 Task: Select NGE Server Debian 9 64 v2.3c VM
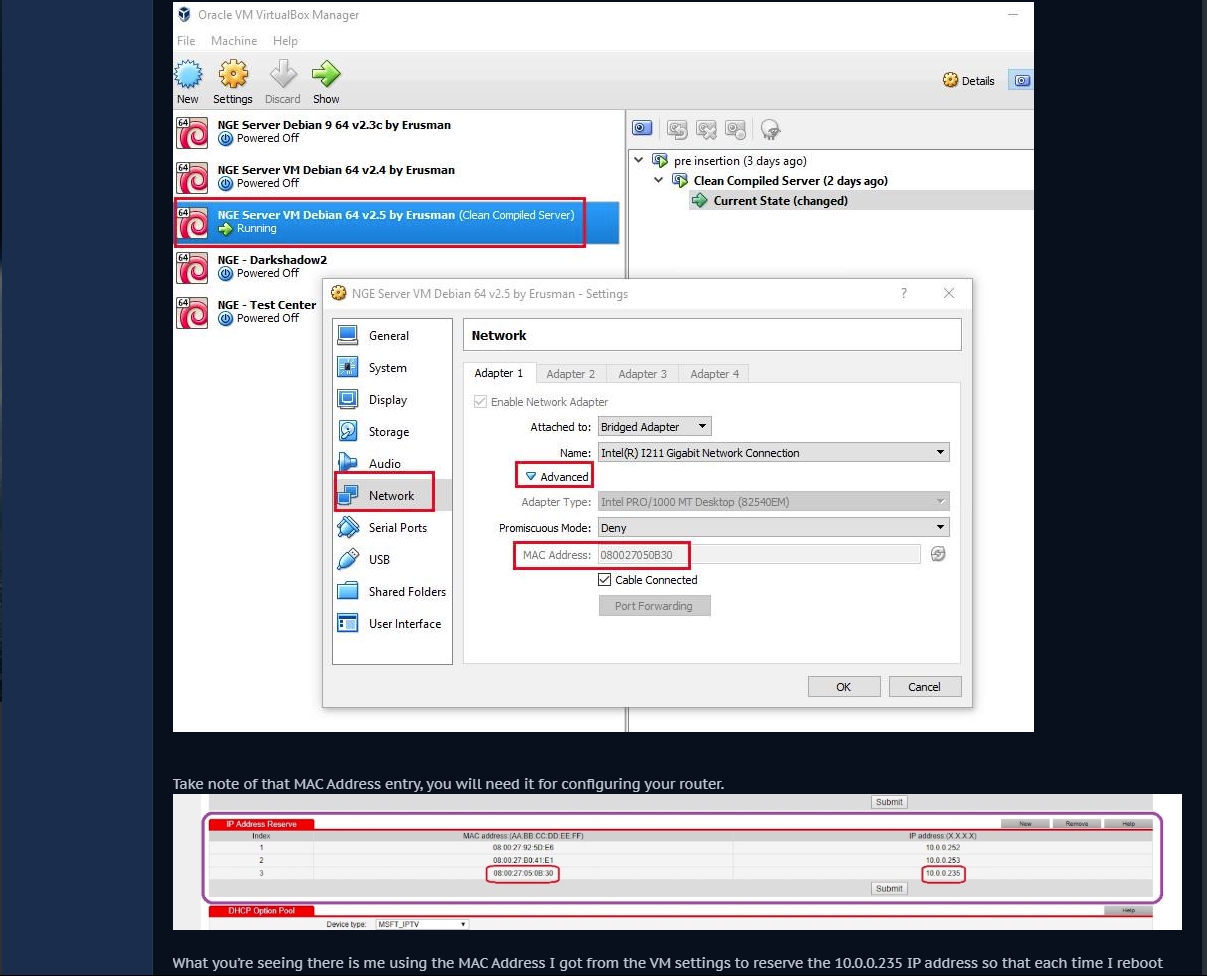point(397,132)
